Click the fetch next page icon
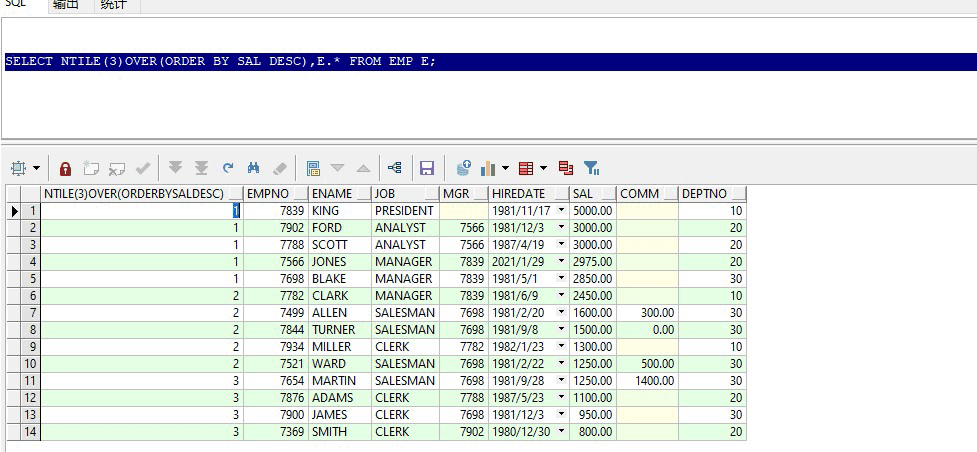The width and height of the screenshot is (977, 452). click(x=175, y=169)
